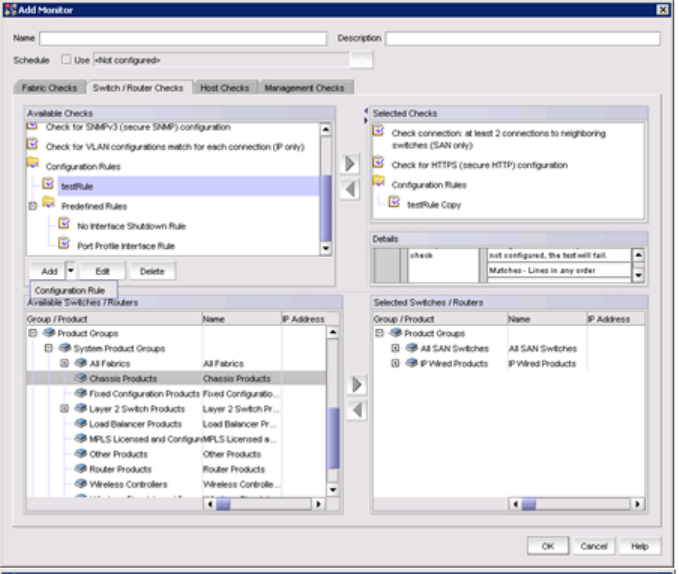The image size is (679, 574).
Task: Confirm with the OK button
Action: click(548, 546)
